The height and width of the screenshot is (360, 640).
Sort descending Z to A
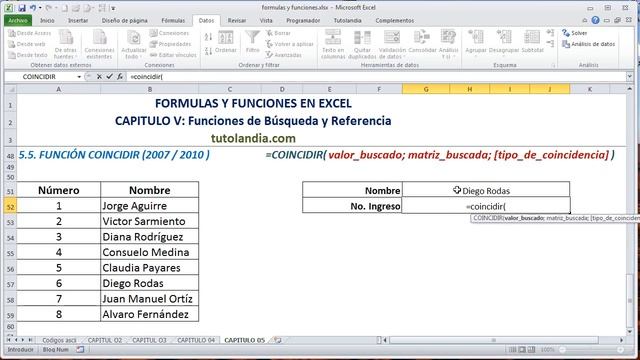point(208,51)
